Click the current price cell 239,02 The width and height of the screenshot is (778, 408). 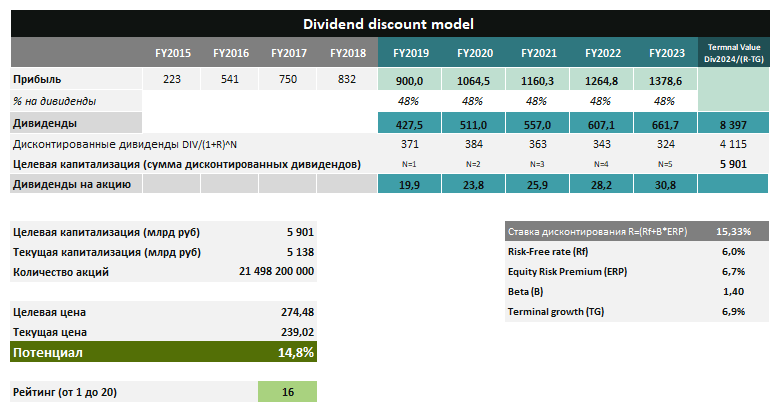click(297, 332)
